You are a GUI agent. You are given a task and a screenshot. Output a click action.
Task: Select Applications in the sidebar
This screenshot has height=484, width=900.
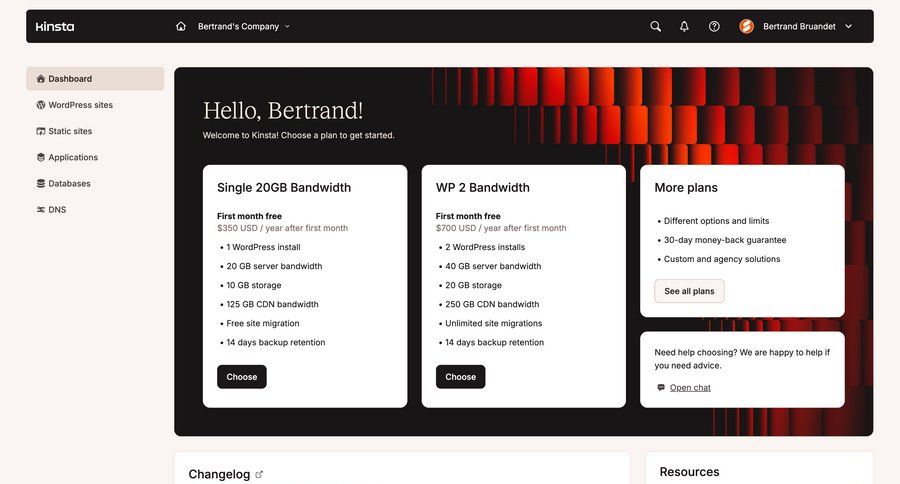[73, 157]
